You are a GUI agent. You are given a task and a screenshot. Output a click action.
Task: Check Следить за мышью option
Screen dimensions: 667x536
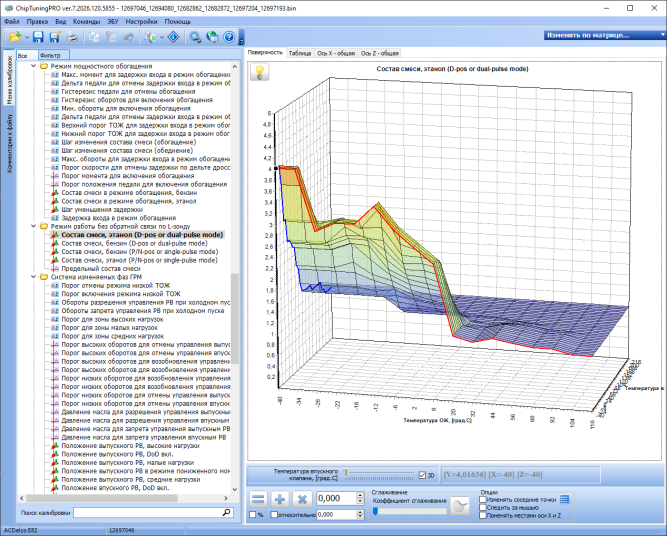click(483, 507)
